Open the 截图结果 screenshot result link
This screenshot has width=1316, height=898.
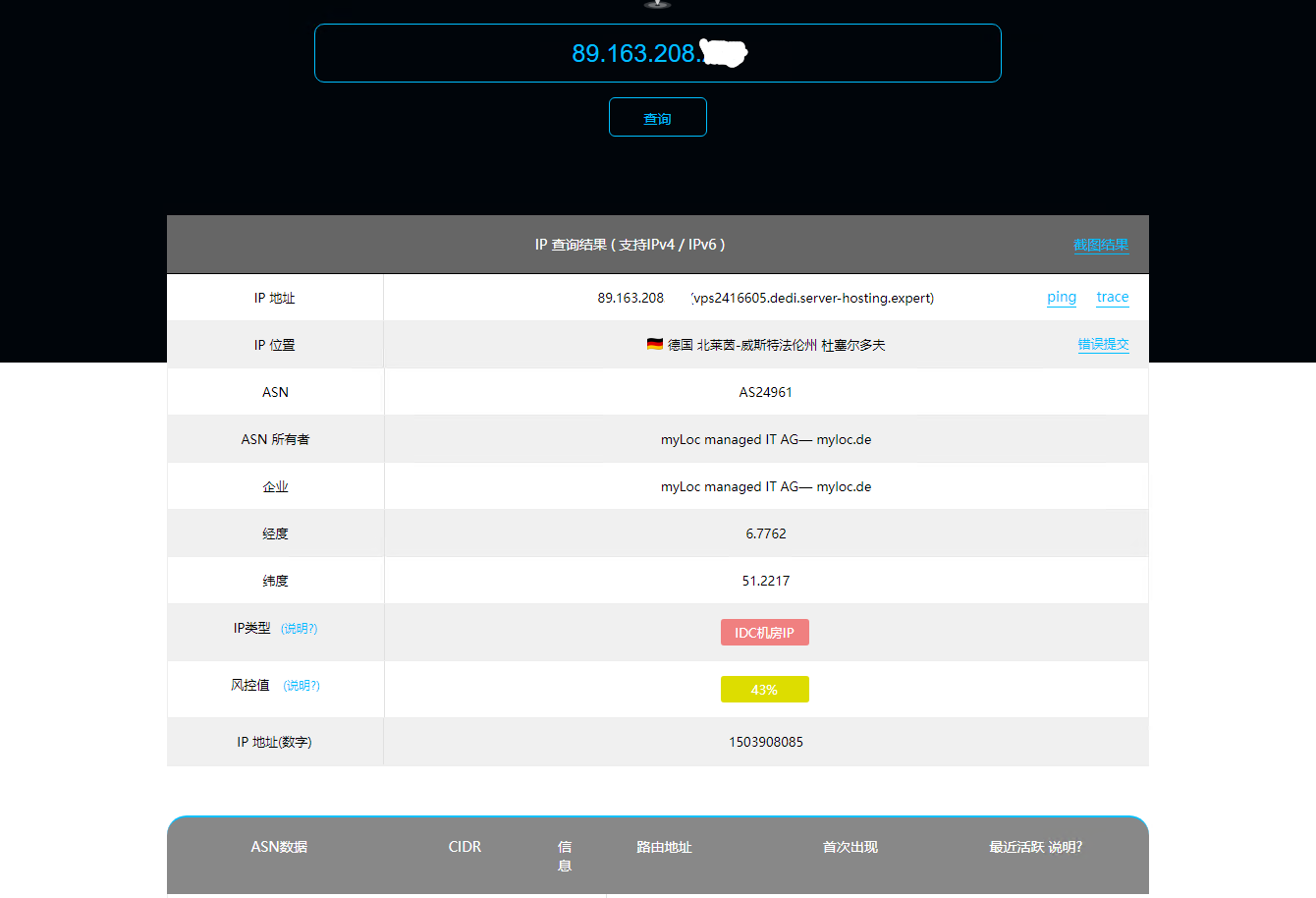pyautogui.click(x=1101, y=245)
